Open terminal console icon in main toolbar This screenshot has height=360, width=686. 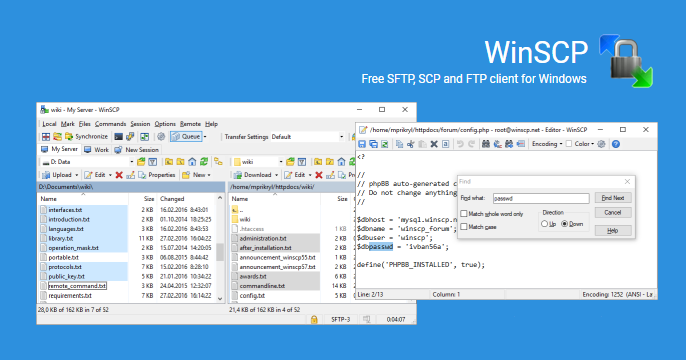click(119, 136)
